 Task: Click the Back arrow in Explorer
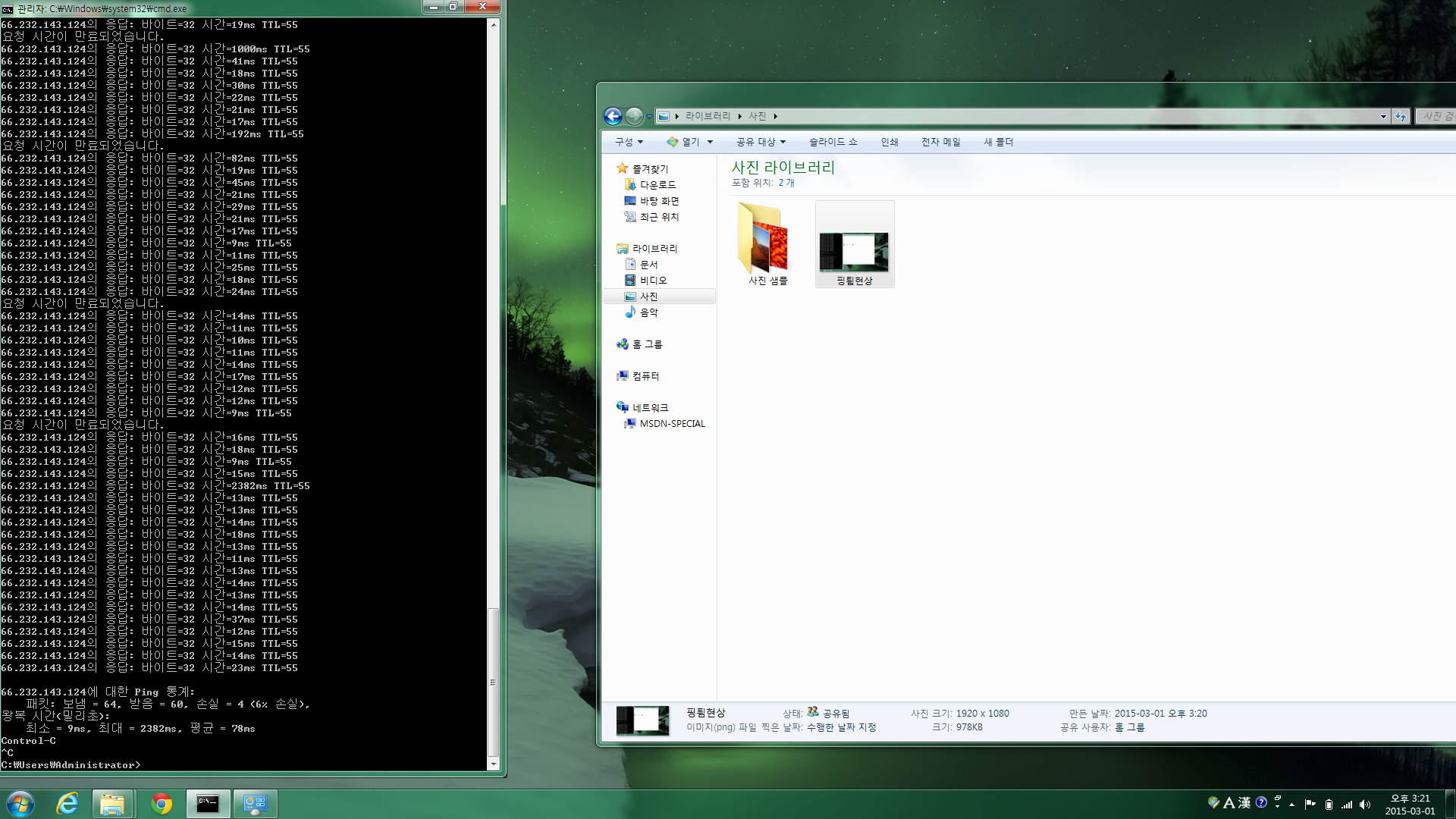coord(613,116)
